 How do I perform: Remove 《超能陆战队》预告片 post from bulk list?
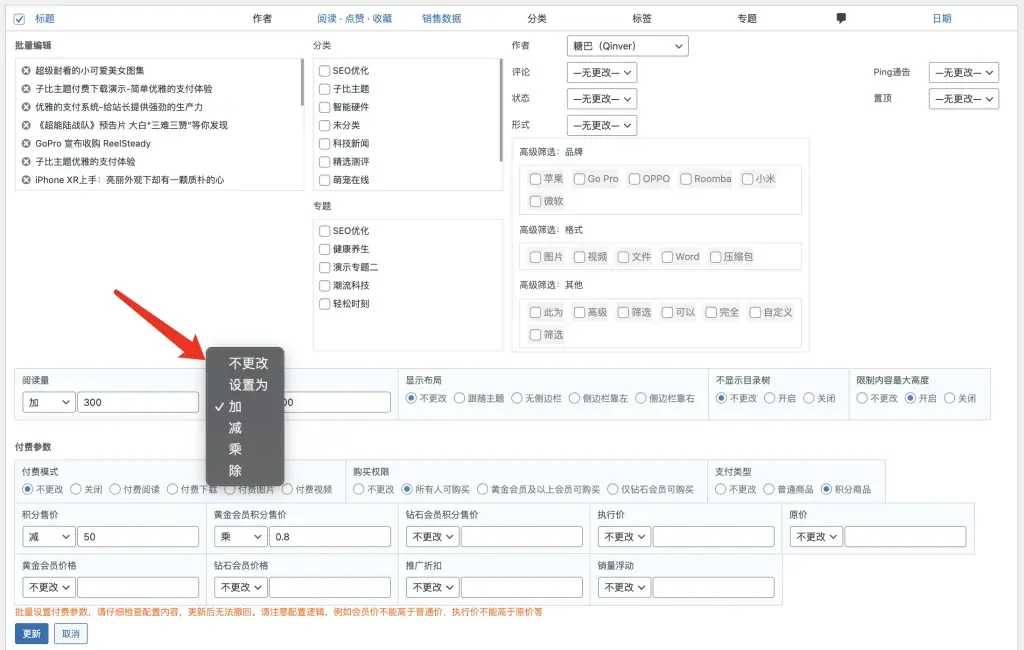click(x=26, y=125)
